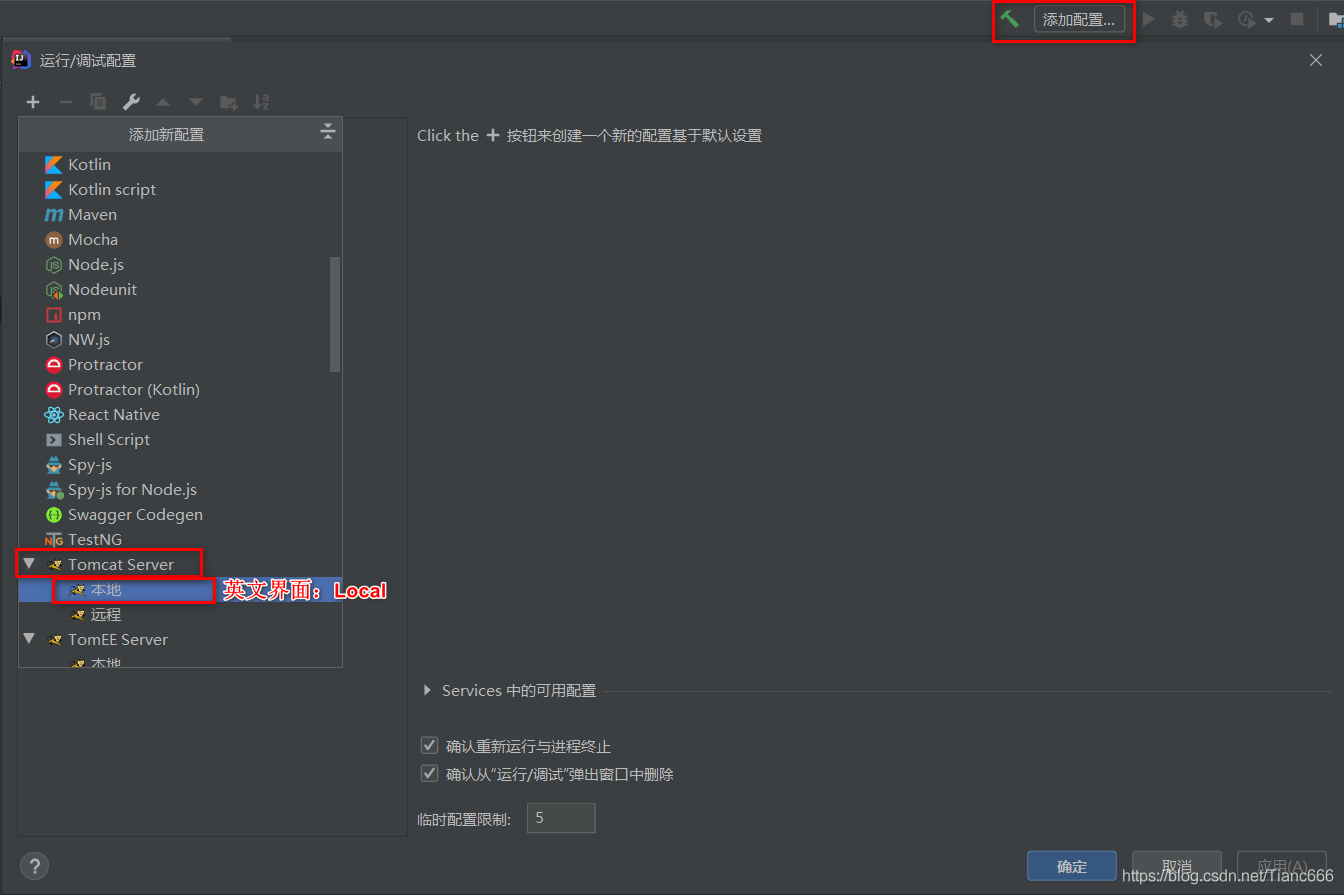This screenshot has width=1344, height=895.
Task: Click the 确定 button
Action: click(1072, 866)
